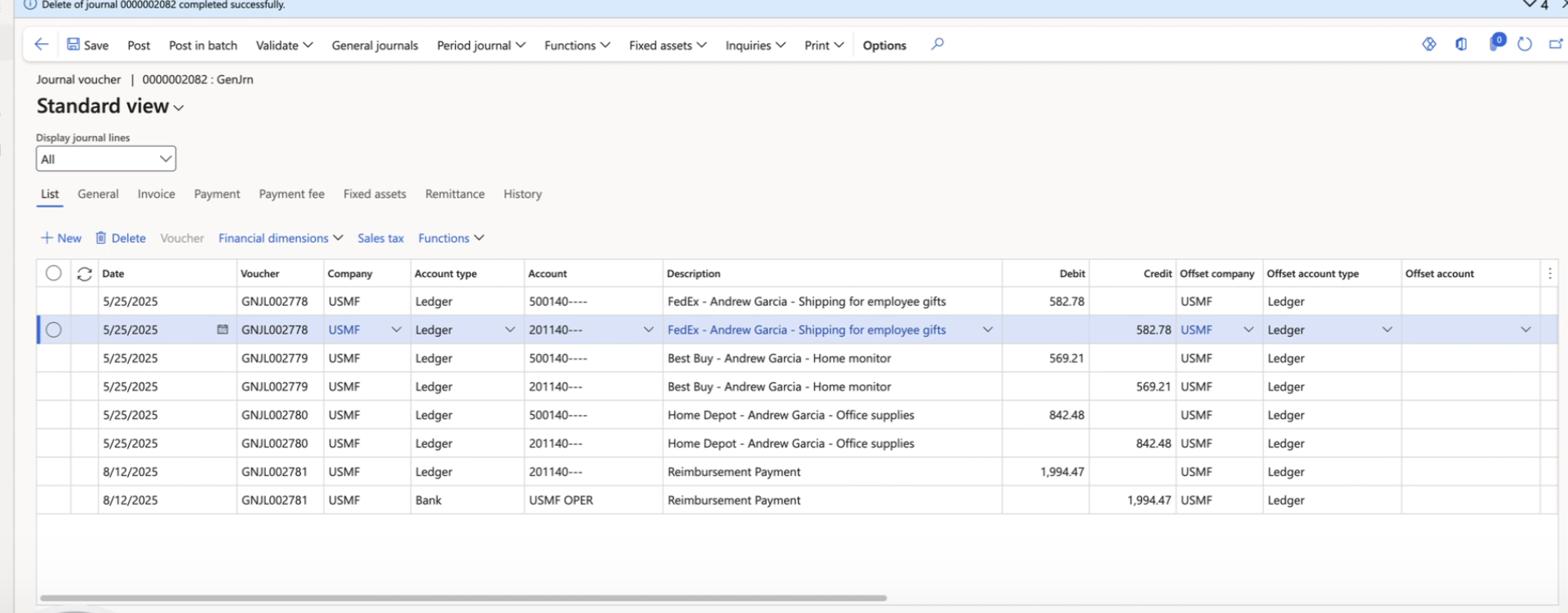Screen dimensions: 1568x613
Task: Expand notification messages chevron showing 4
Action: tap(1530, 4)
